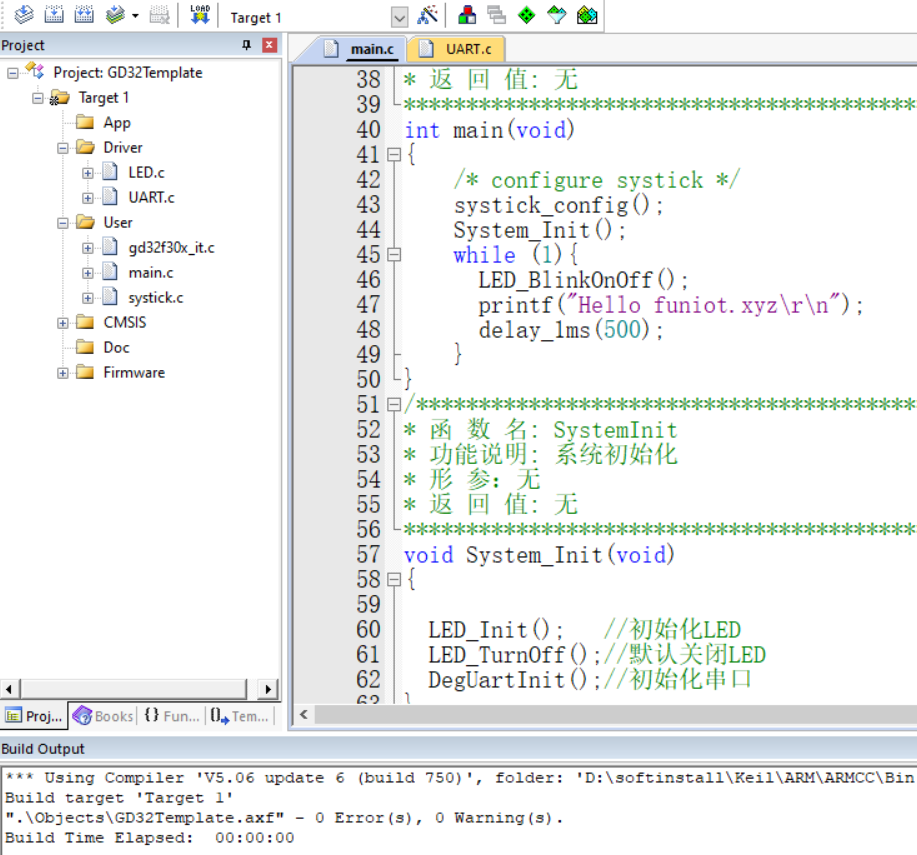This screenshot has height=855, width=917.
Task: Fold the System_Init body at line 58
Action: coord(394,580)
